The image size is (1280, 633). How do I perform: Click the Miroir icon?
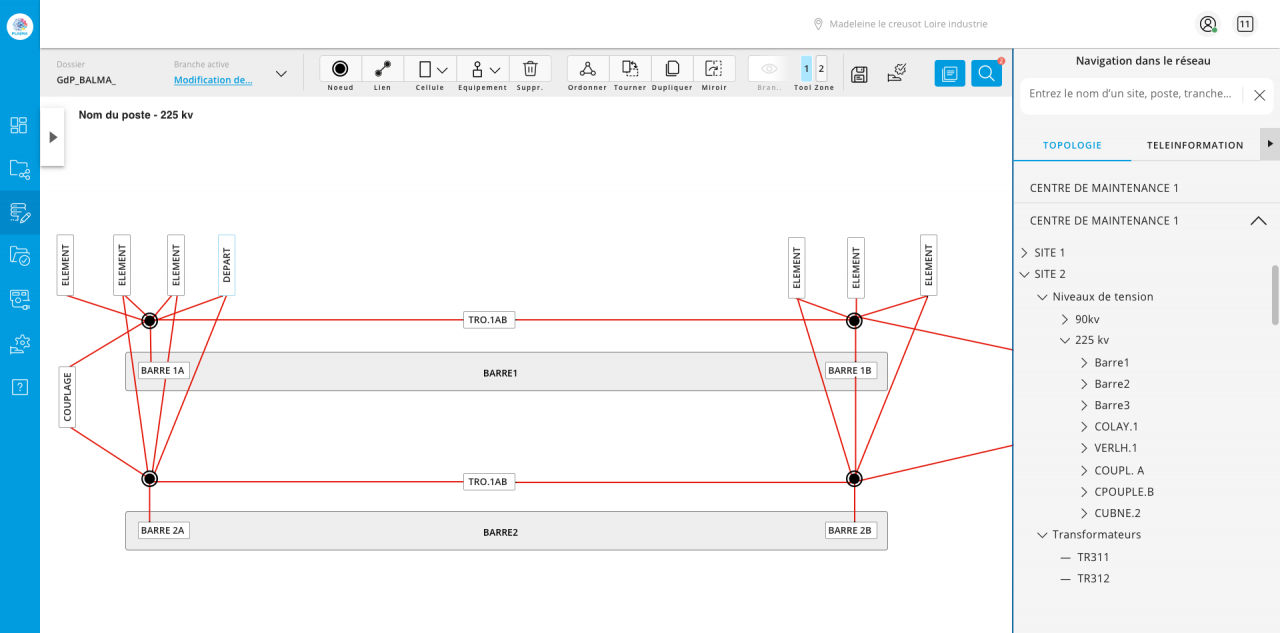714,69
